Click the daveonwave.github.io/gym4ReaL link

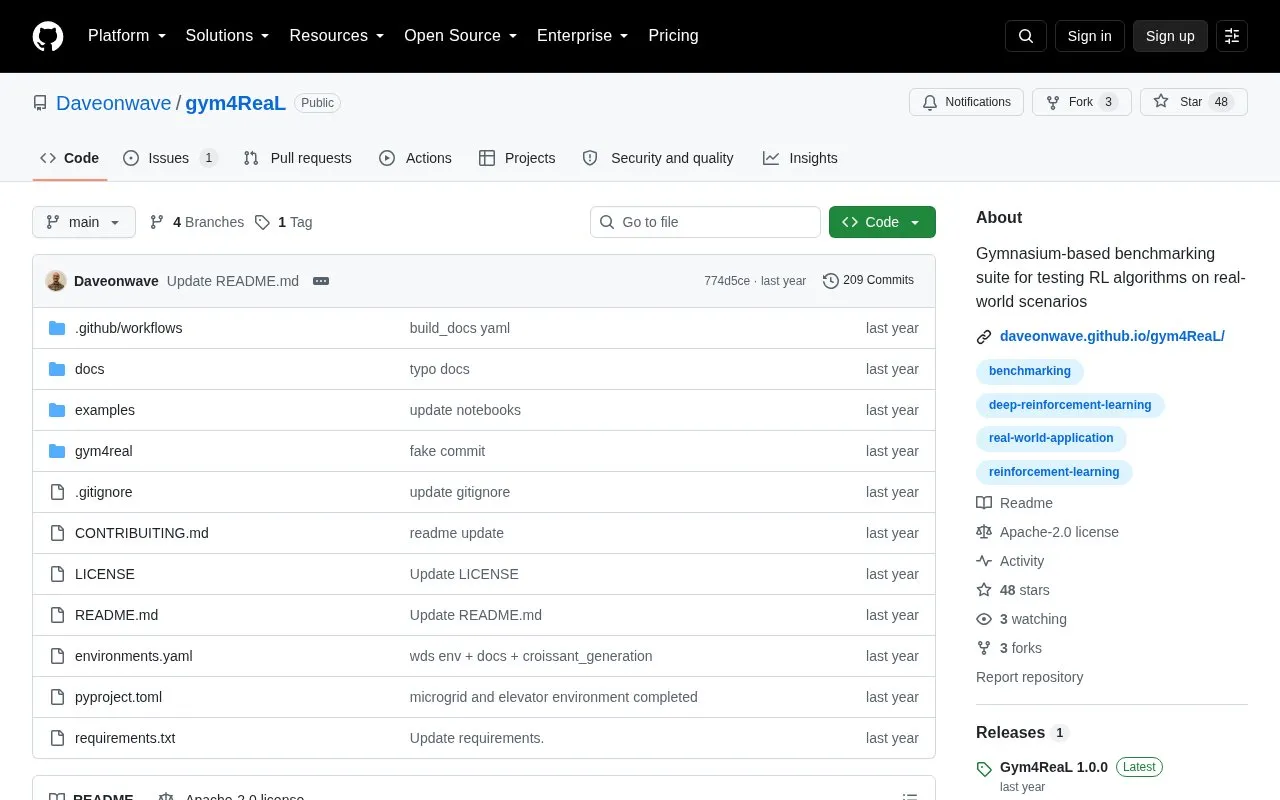[1112, 336]
